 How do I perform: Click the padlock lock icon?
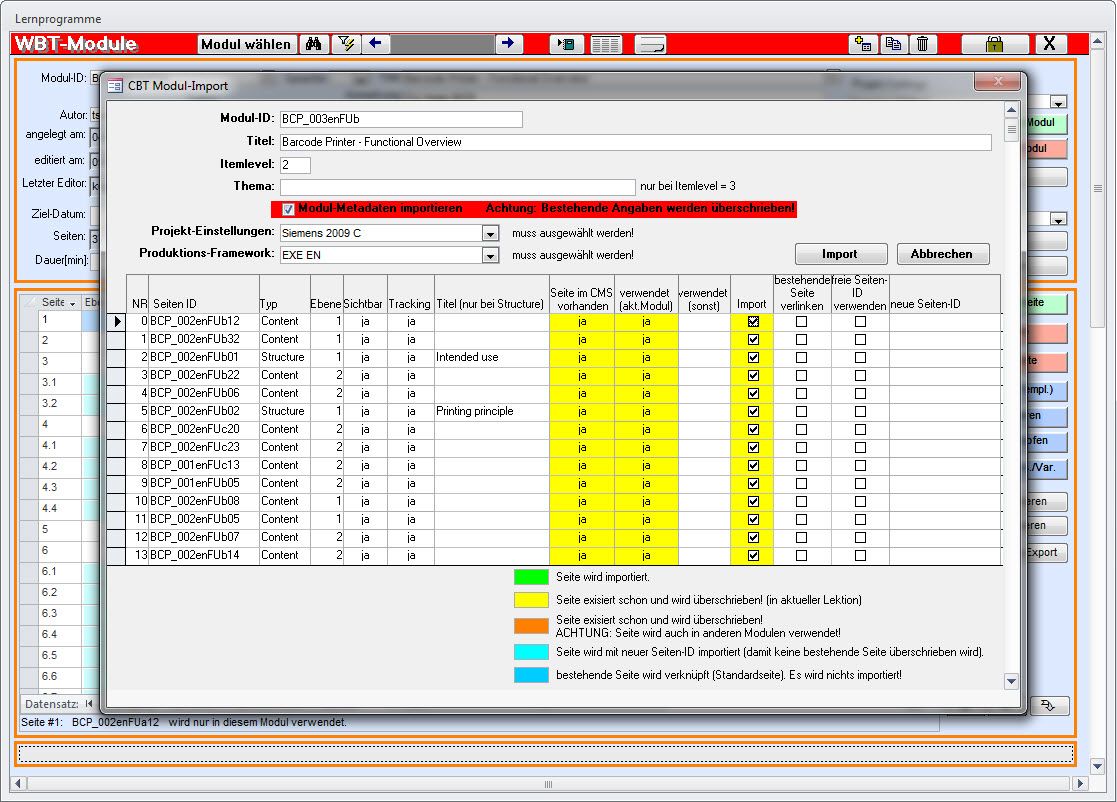(994, 44)
